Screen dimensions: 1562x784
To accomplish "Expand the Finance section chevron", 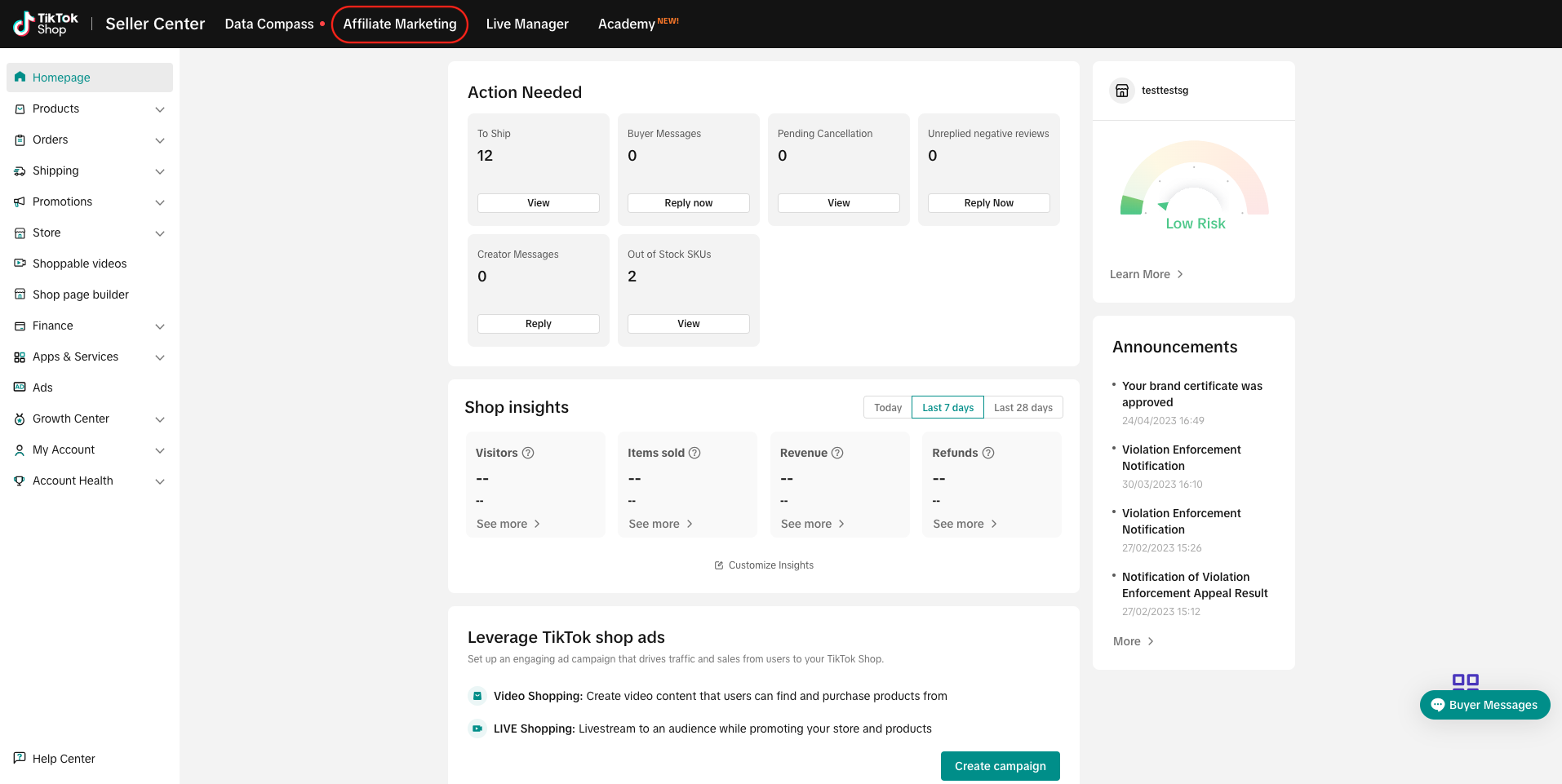I will coord(160,326).
